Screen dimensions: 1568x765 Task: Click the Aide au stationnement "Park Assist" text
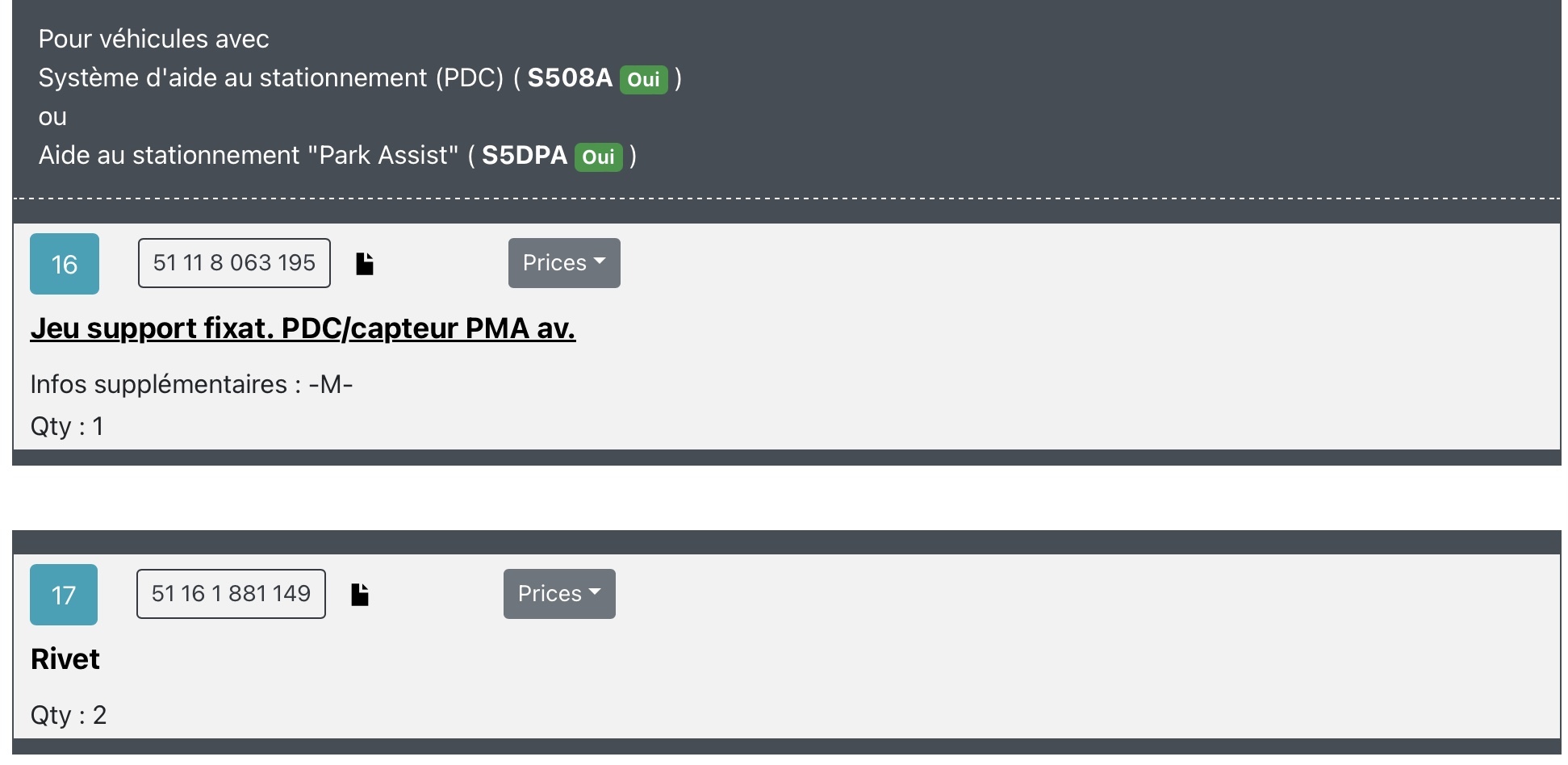248,155
